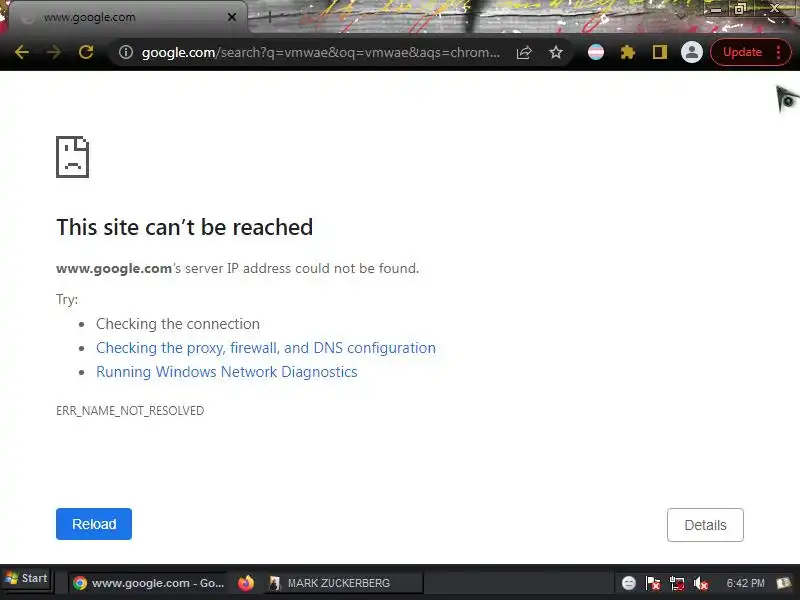Switch to Chrome www.google.com taskbar item
800x600 pixels.
[148, 583]
